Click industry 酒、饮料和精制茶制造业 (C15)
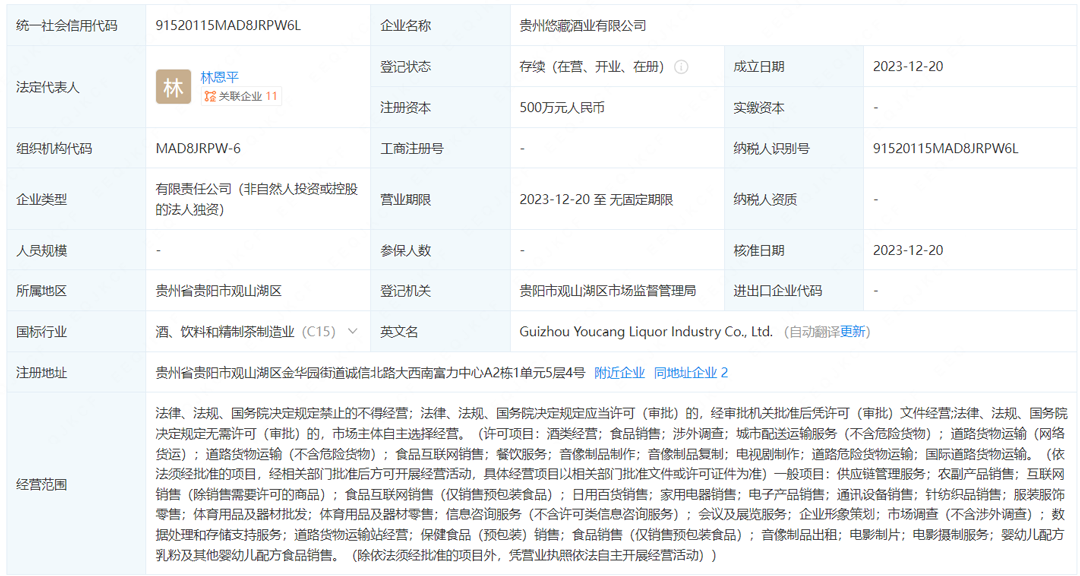The image size is (1080, 576). pyautogui.click(x=245, y=331)
